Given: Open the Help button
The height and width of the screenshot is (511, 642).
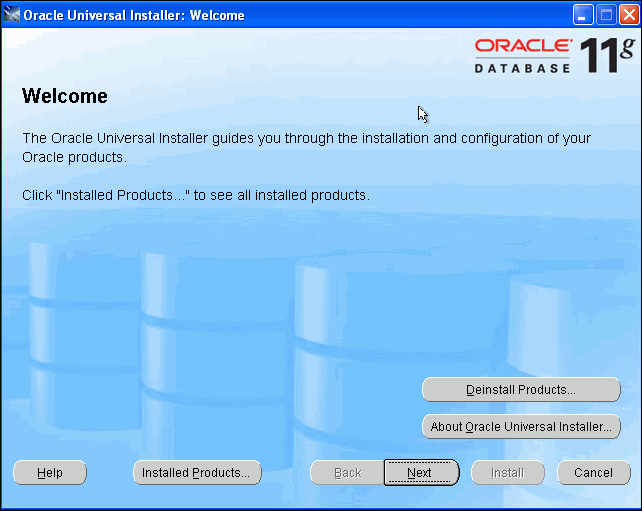Looking at the screenshot, I should 50,473.
